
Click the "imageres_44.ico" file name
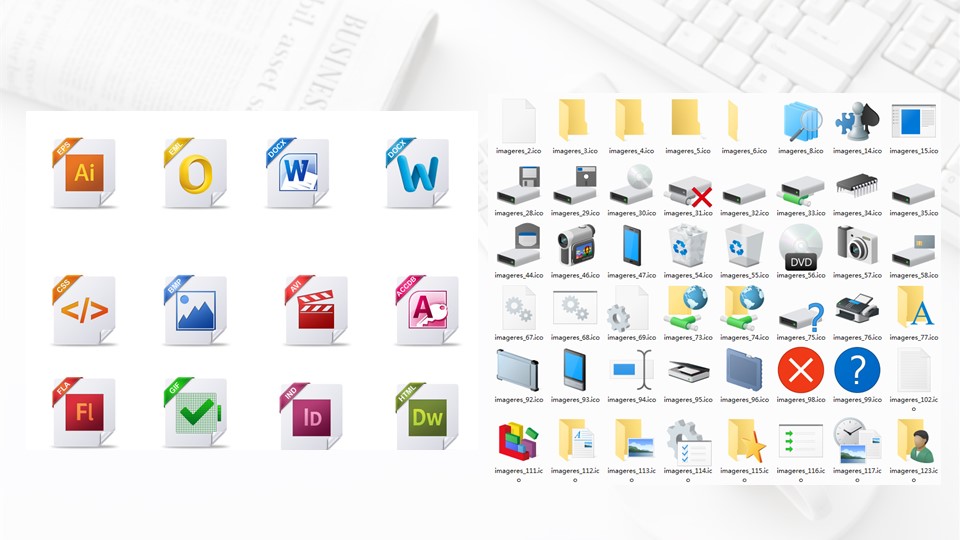519,276
